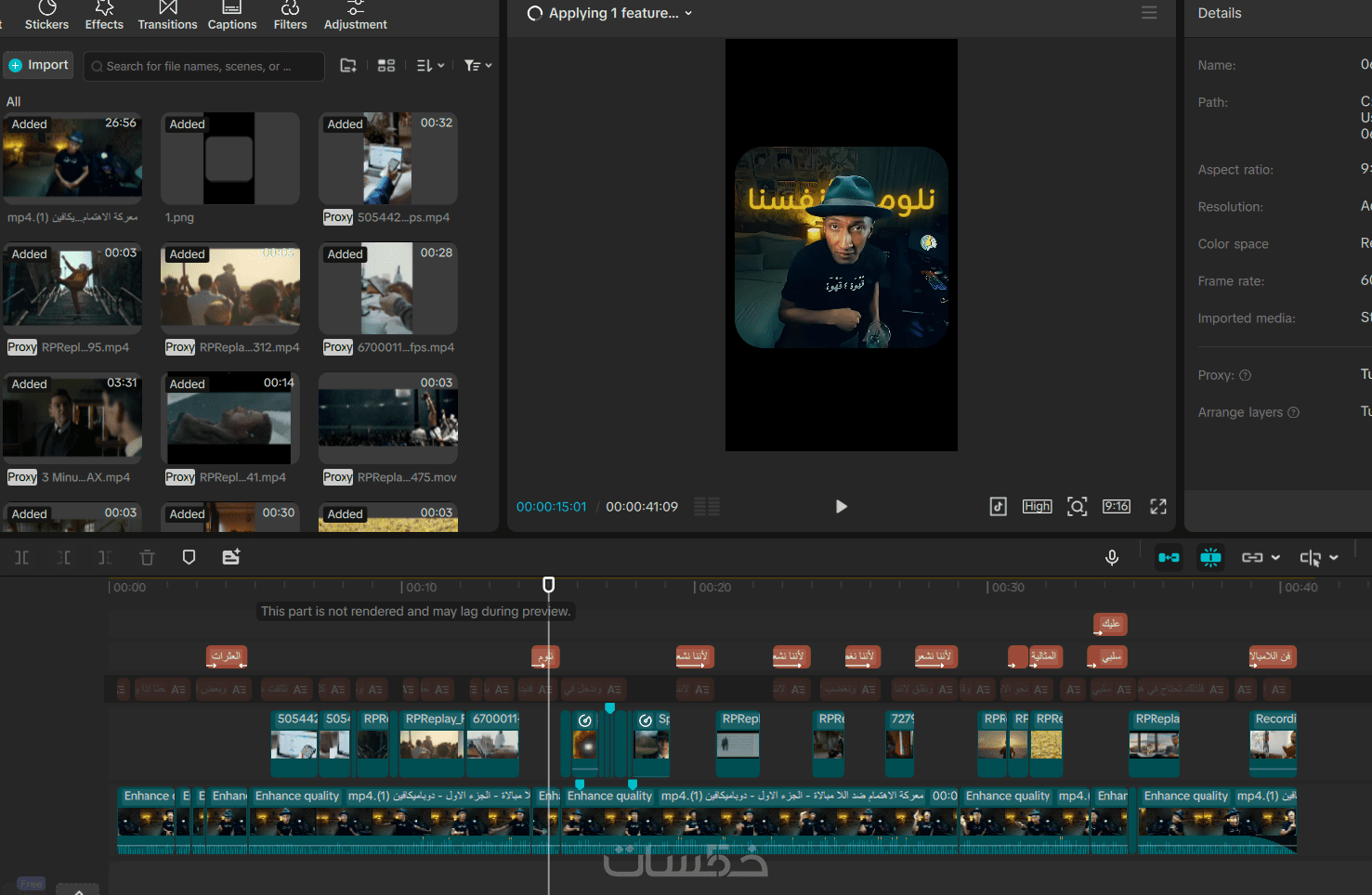This screenshot has width=1372, height=895.
Task: Click the marker shield icon in timeline toolbar
Action: (x=189, y=557)
